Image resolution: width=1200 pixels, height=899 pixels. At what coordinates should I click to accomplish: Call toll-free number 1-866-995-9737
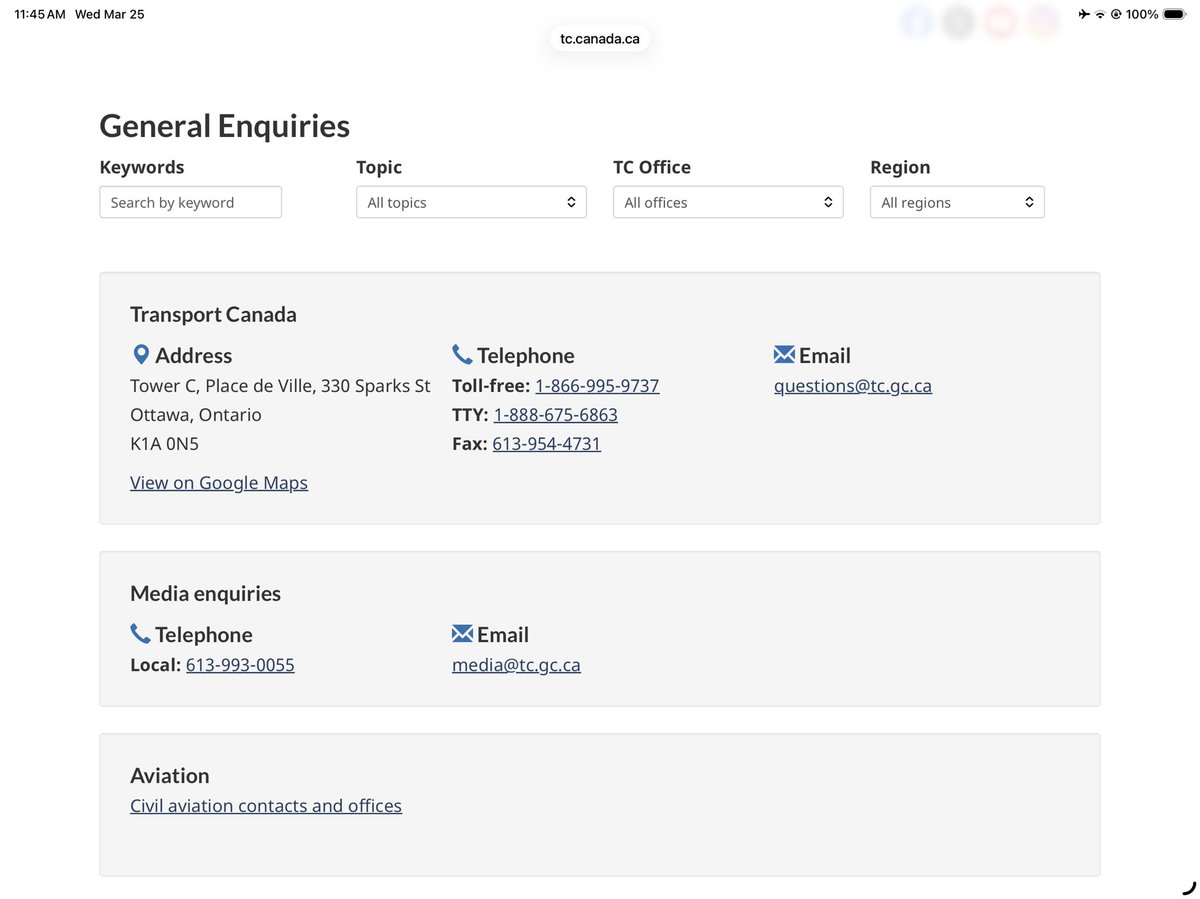point(597,386)
